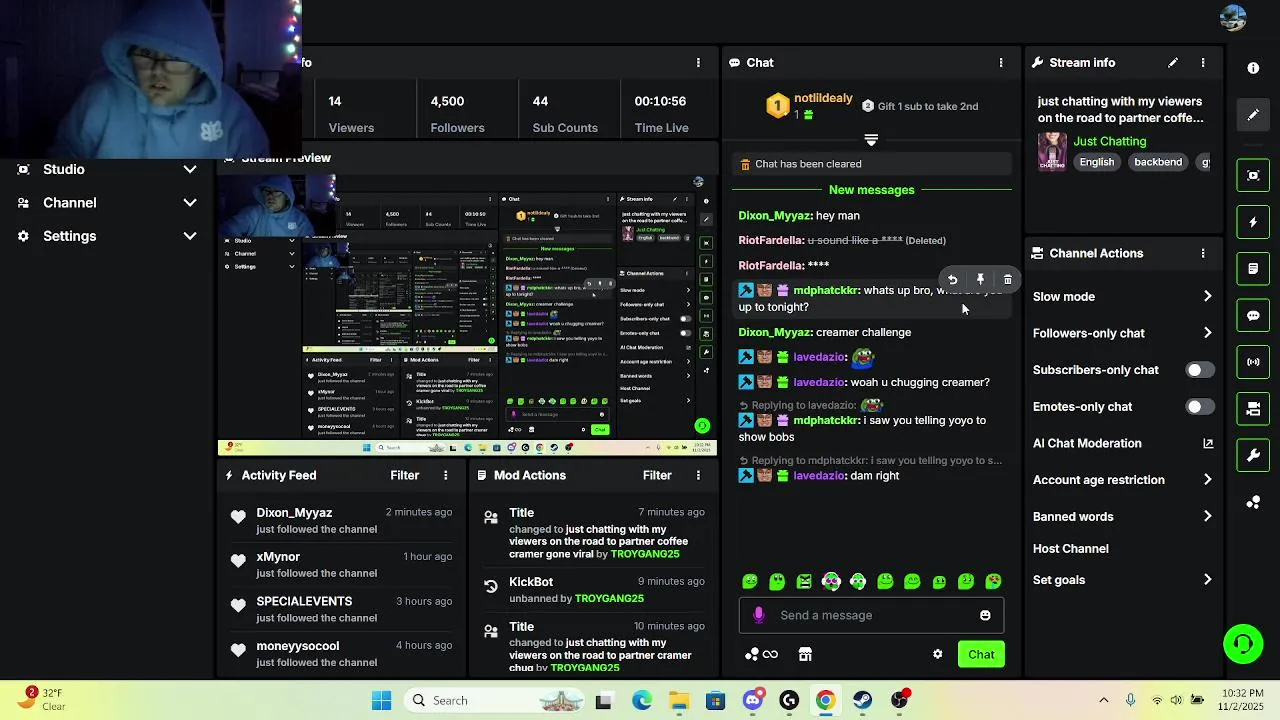The height and width of the screenshot is (720, 1280).
Task: Open Stream info panel three-dot menu
Action: (1203, 63)
